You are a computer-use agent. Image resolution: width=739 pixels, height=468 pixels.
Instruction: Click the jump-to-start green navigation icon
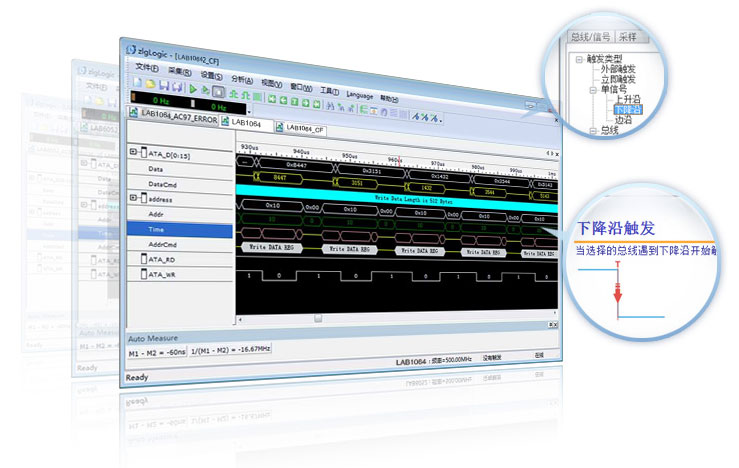click(272, 99)
